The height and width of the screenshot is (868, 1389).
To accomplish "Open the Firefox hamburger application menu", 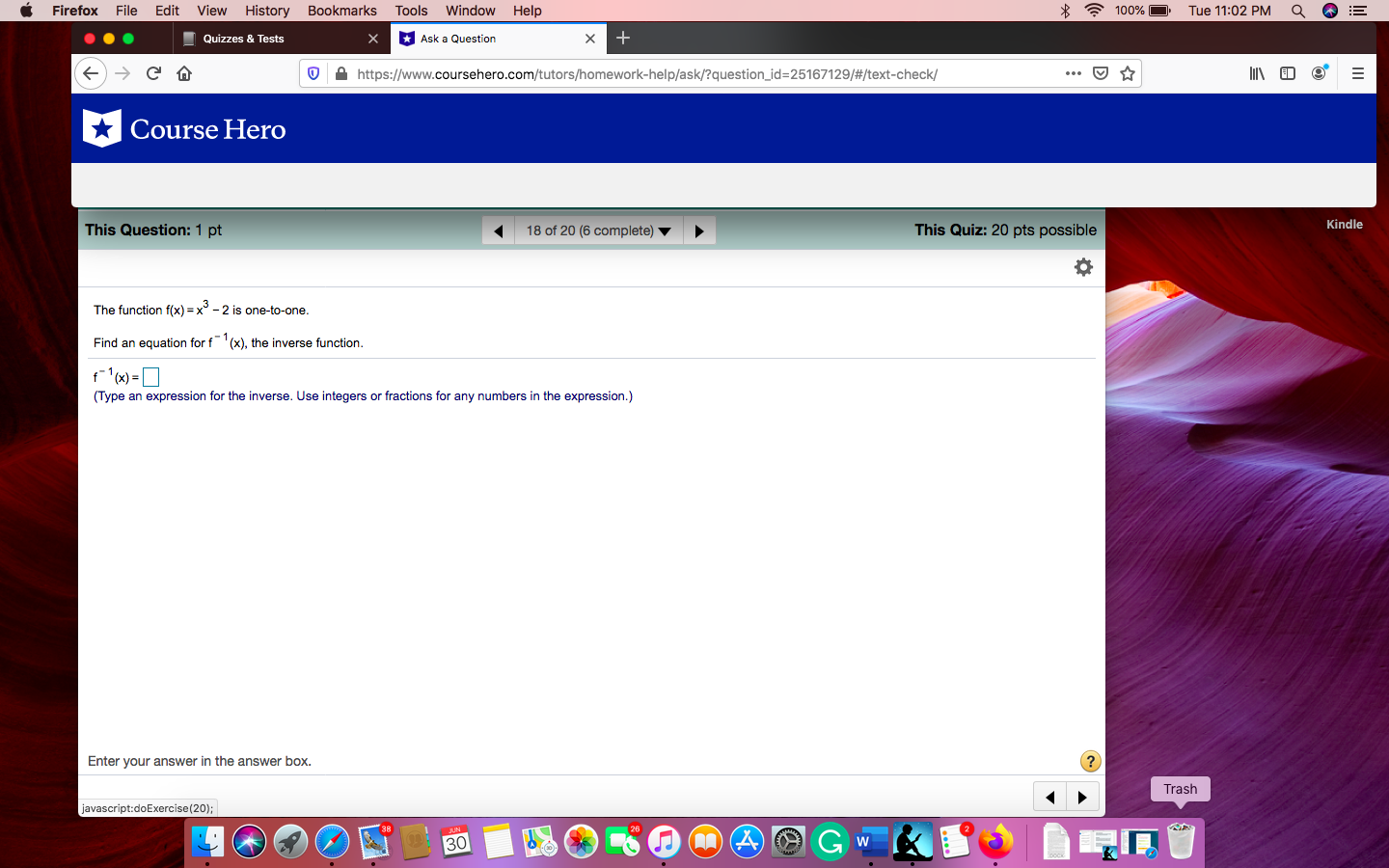I will point(1358,73).
